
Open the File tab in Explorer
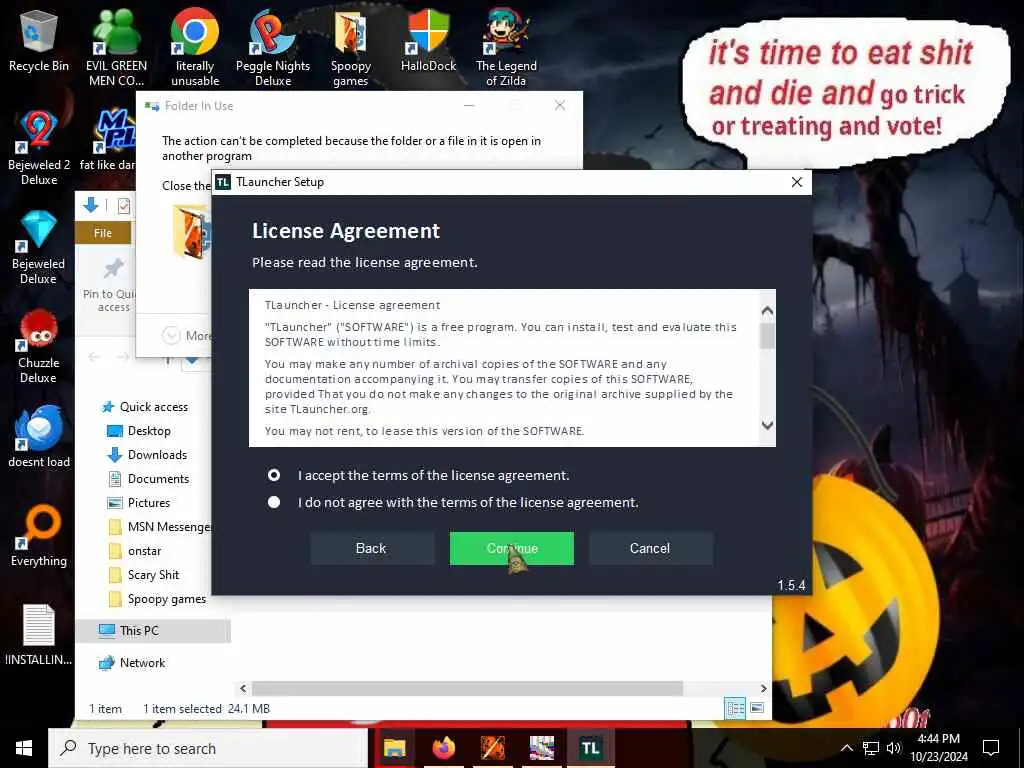103,233
